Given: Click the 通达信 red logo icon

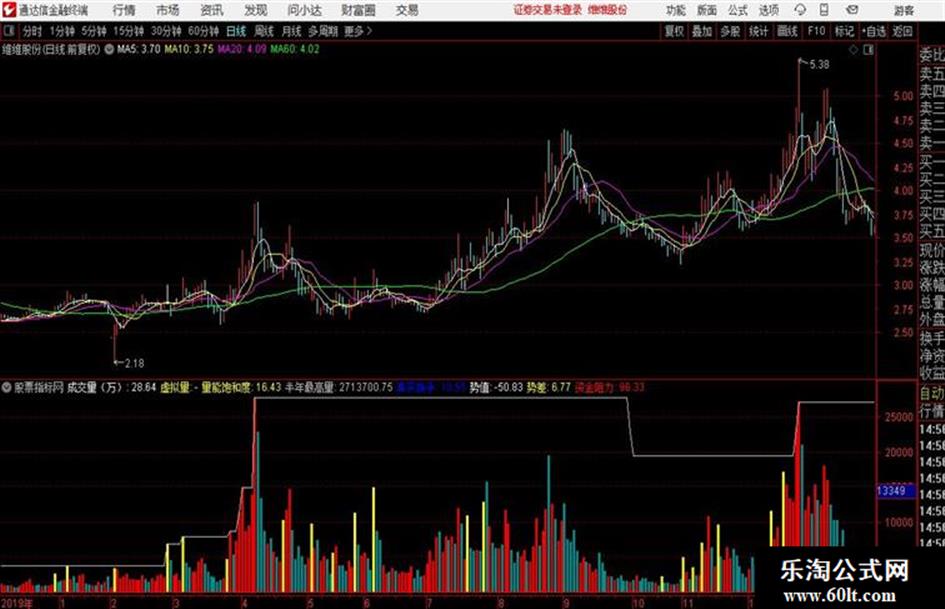Looking at the screenshot, I should (x=8, y=10).
